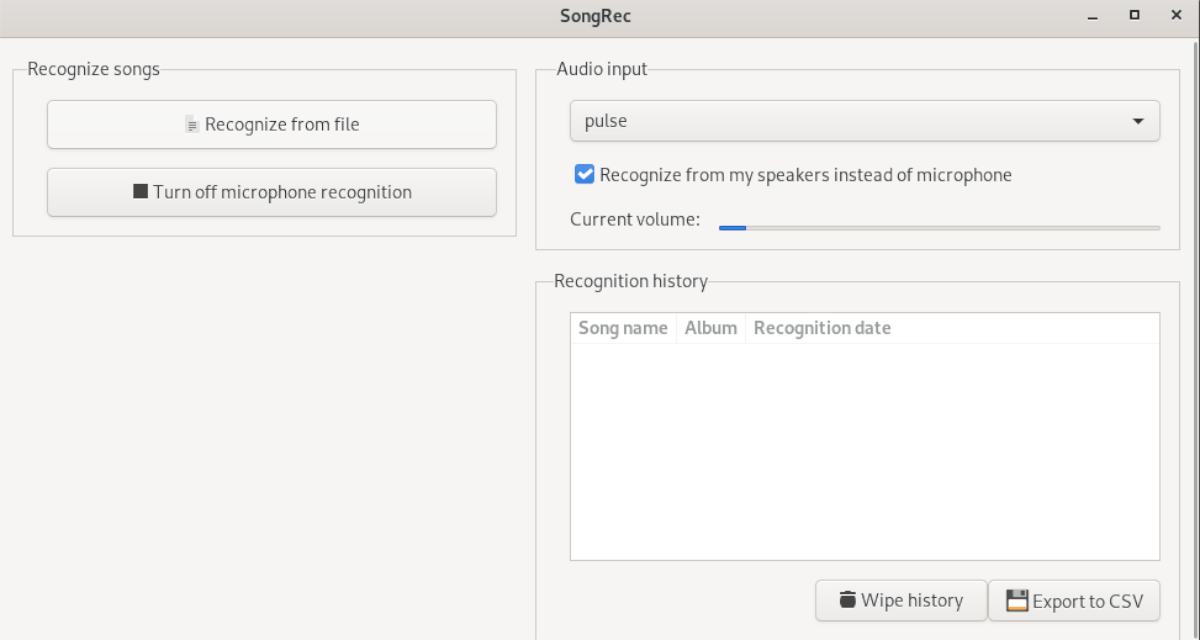Viewport: 1200px width, 640px height.
Task: Minimize the SongRec window
Action: click(1092, 17)
